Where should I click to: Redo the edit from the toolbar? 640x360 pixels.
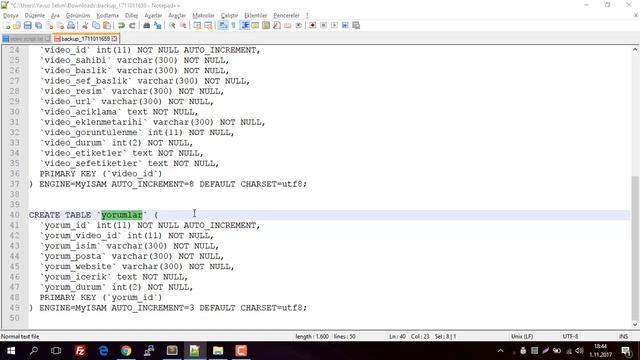[132, 25]
